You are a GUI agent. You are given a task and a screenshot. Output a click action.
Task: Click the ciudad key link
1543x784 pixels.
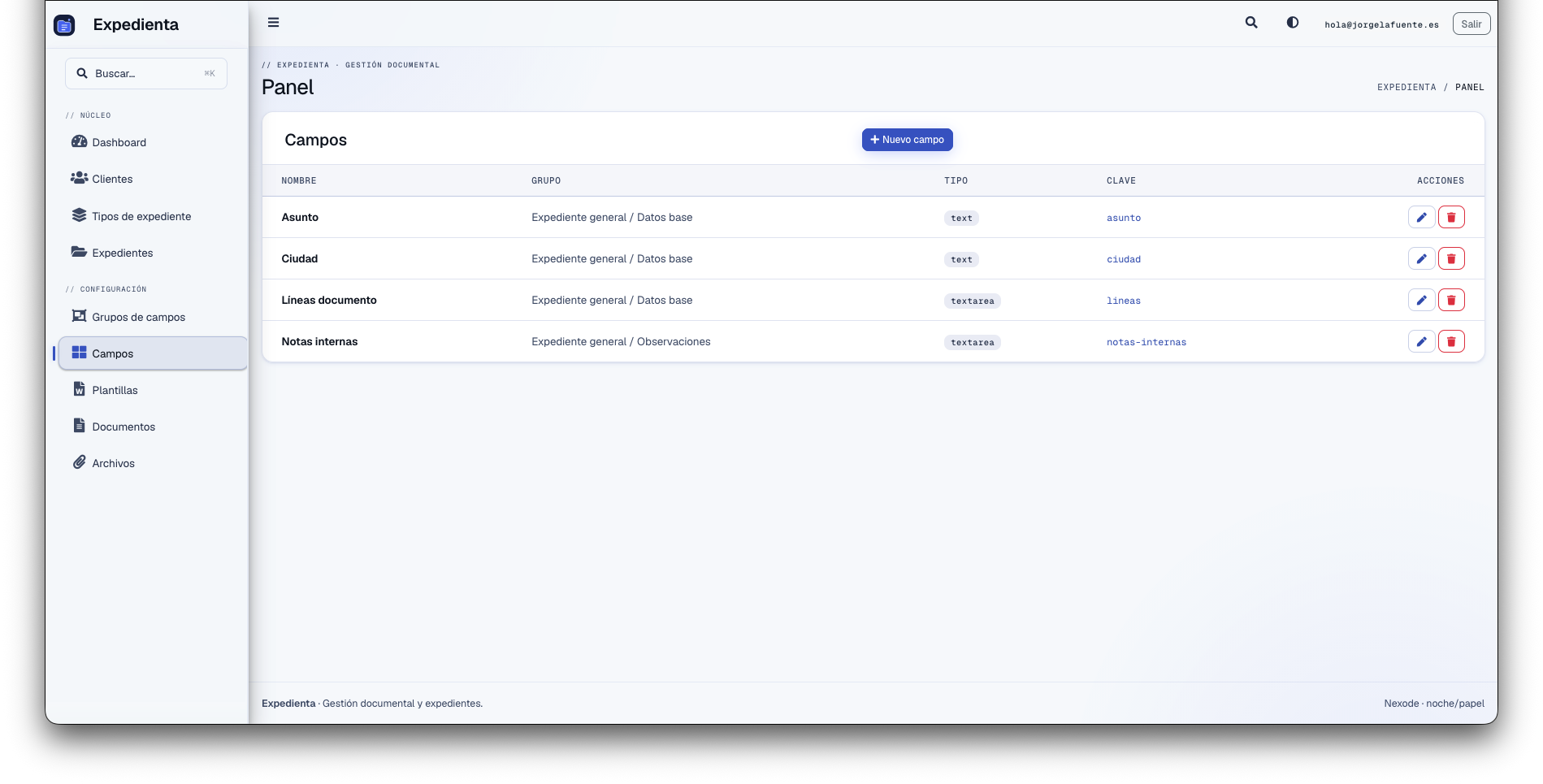click(x=1124, y=259)
